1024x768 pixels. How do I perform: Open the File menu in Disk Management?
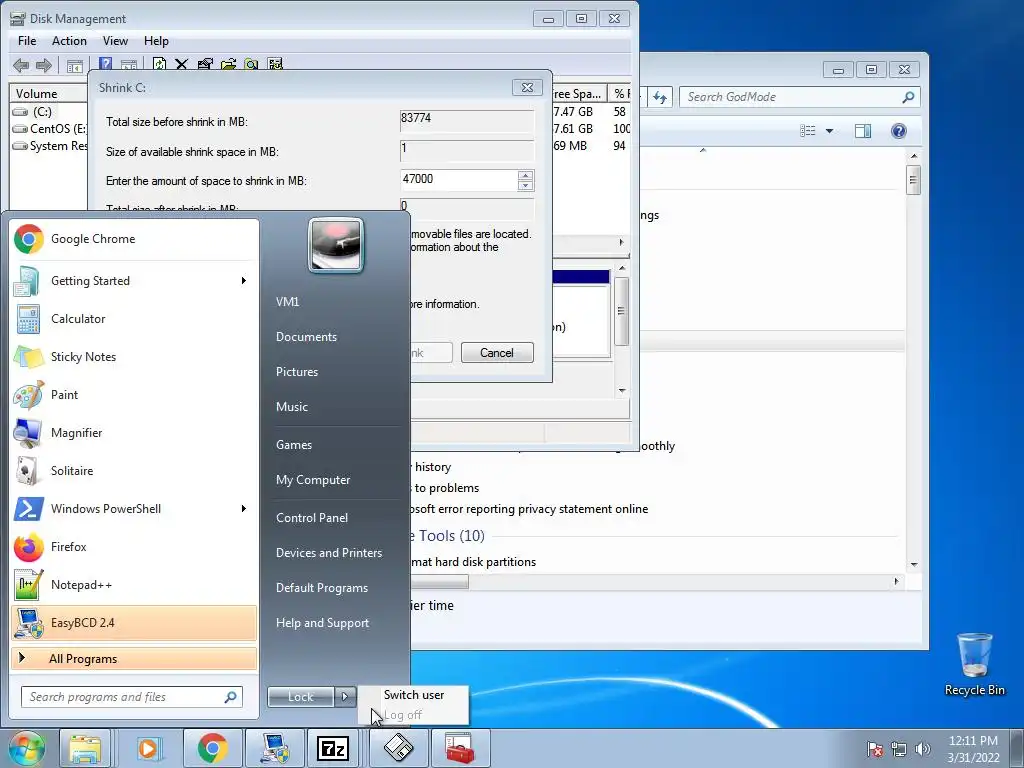click(x=27, y=40)
